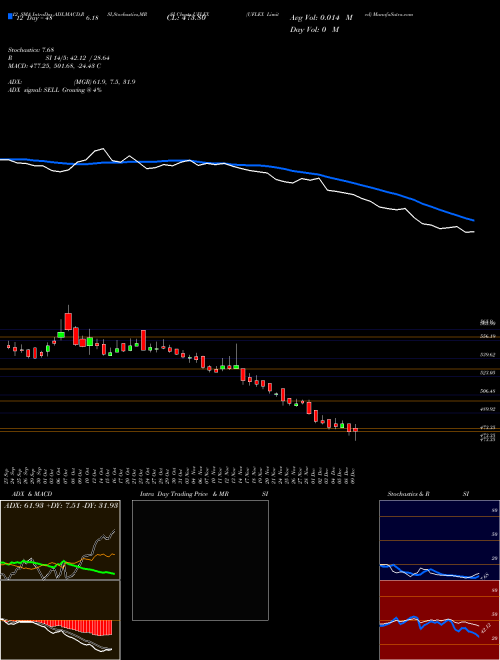Image resolution: width=500 pixels, height=660 pixels.
Task: Click the thick blue moving average line's right end
Action: point(472,220)
